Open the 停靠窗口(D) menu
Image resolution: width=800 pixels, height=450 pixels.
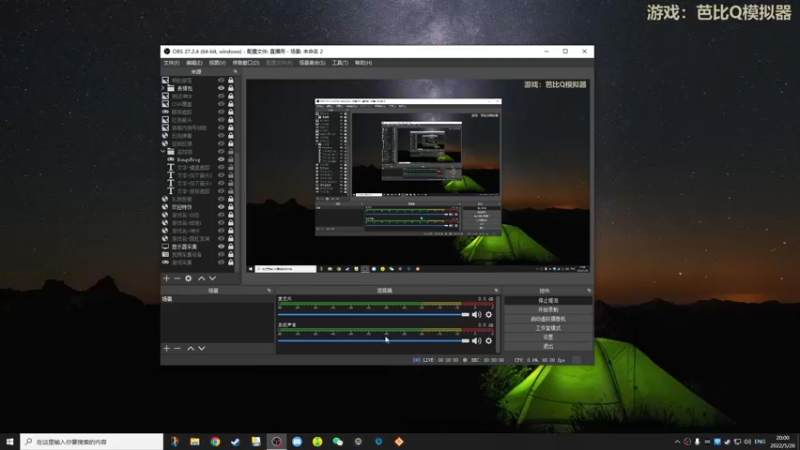click(246, 63)
